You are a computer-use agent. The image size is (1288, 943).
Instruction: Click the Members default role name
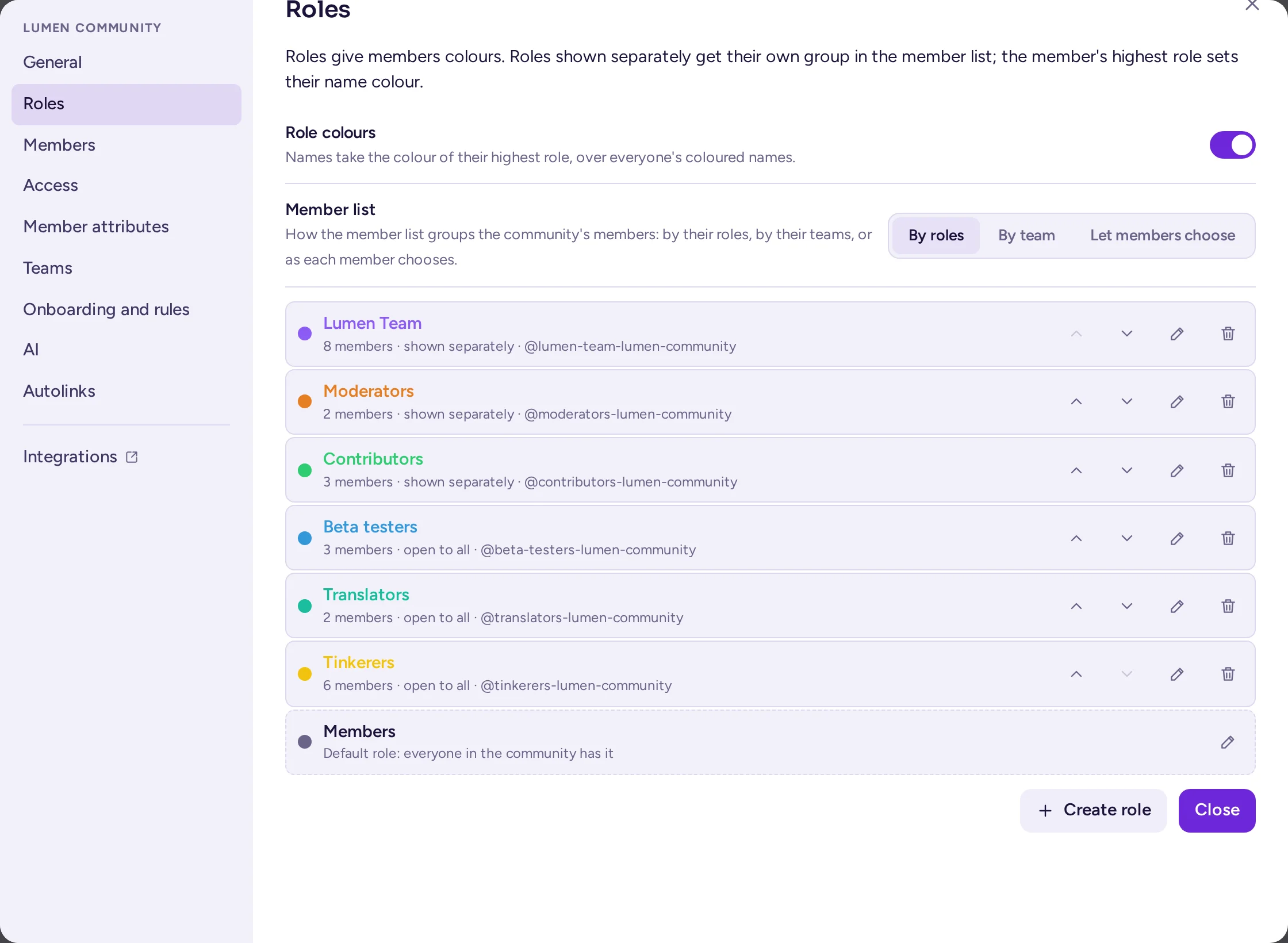[x=359, y=732]
